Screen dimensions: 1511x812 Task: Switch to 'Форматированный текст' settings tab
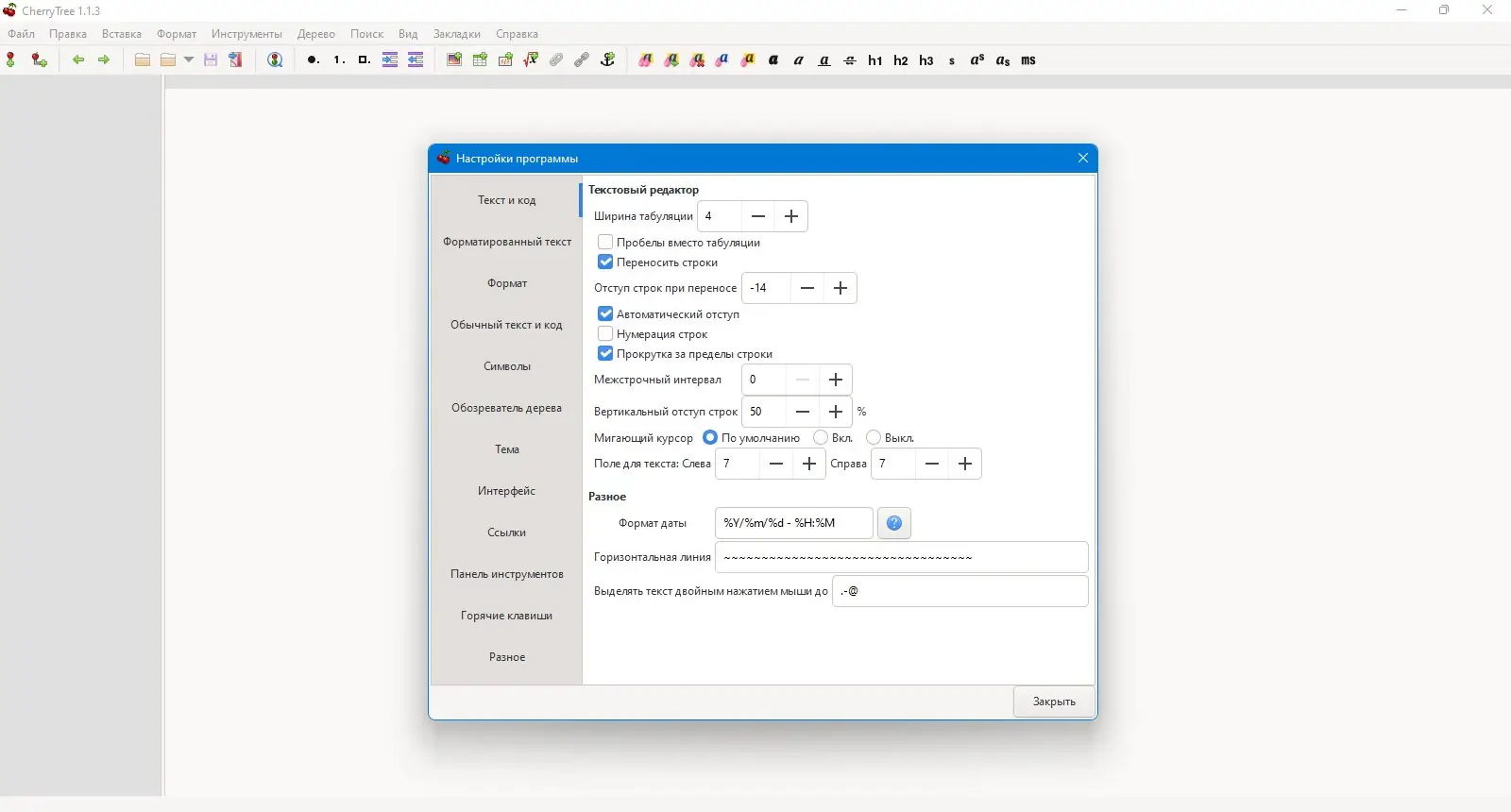[507, 242]
